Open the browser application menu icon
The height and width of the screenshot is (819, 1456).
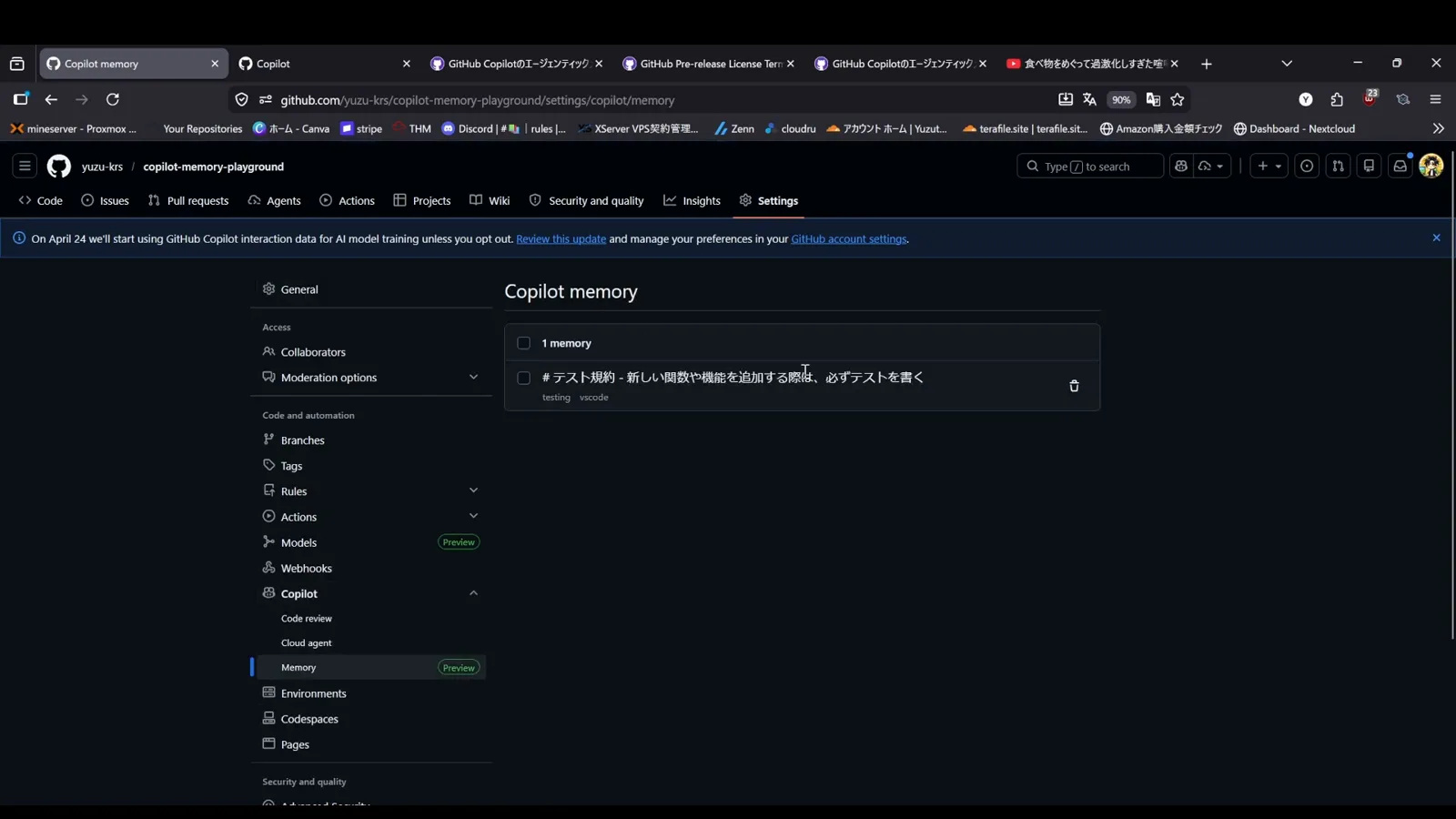click(x=1436, y=100)
